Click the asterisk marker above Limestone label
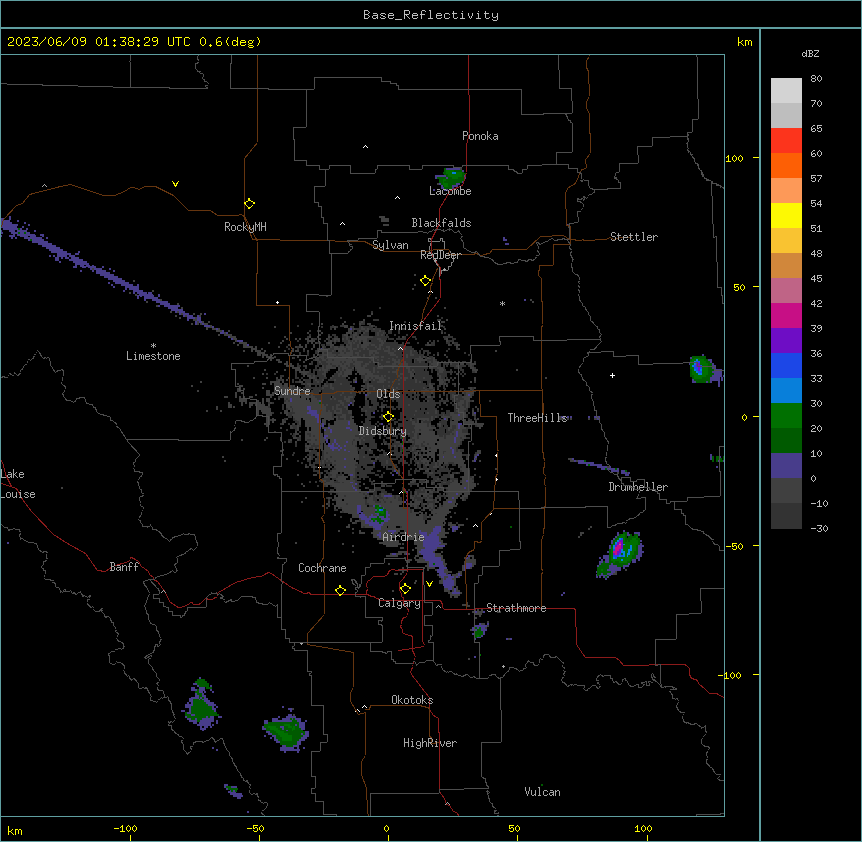862x842 pixels. tap(153, 345)
